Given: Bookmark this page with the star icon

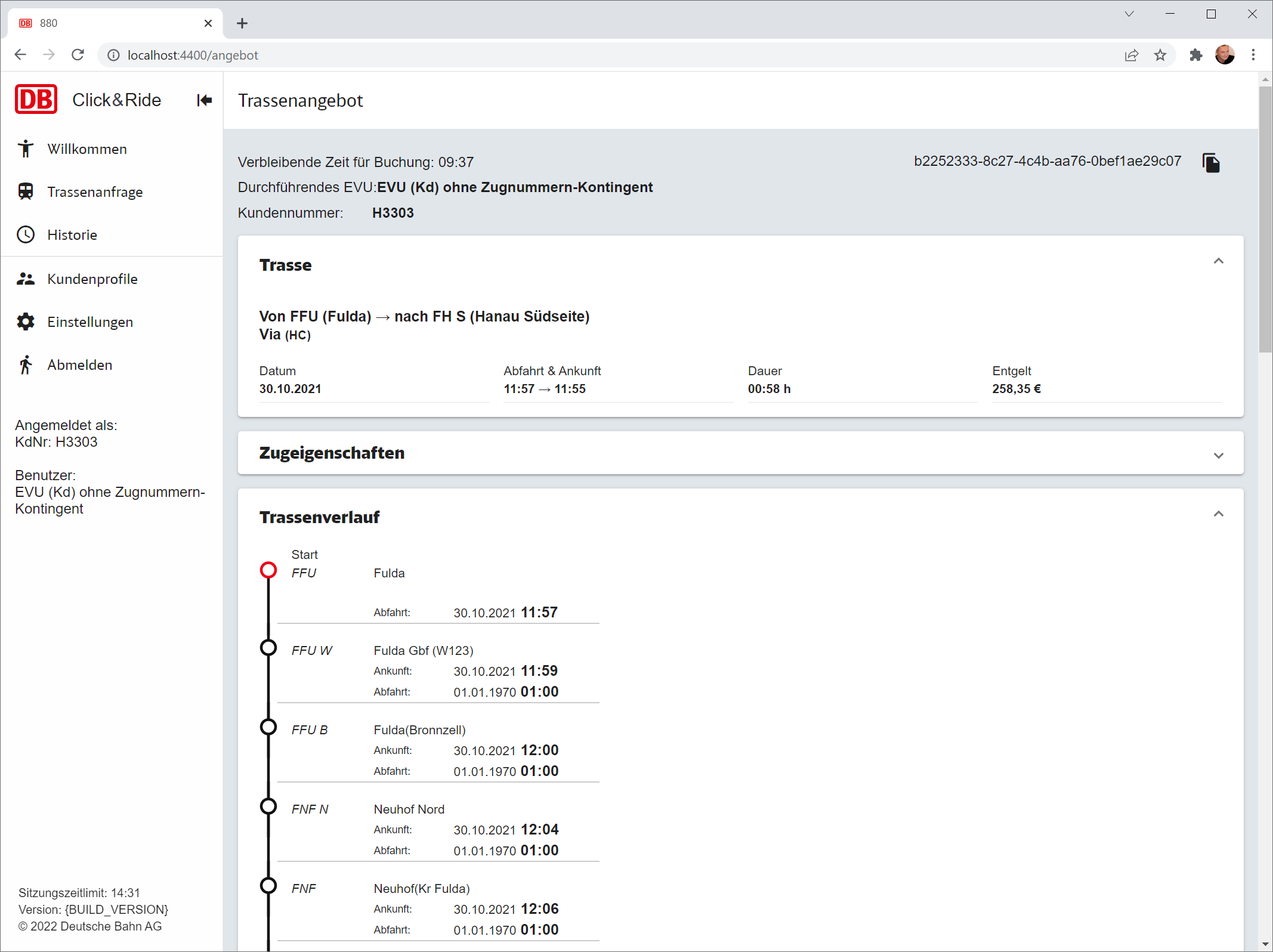Looking at the screenshot, I should [x=1160, y=55].
